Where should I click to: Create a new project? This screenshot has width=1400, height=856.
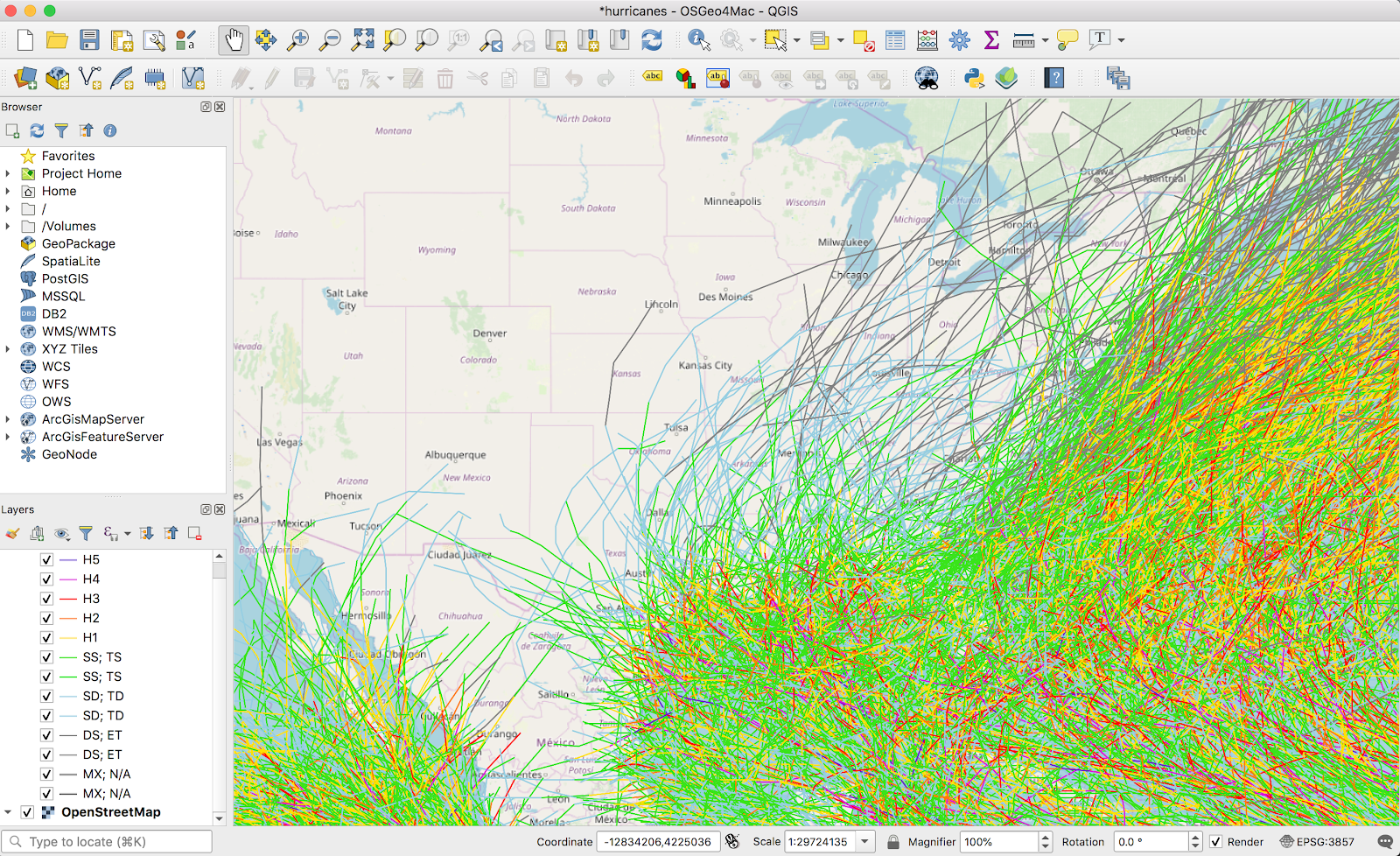[25, 40]
